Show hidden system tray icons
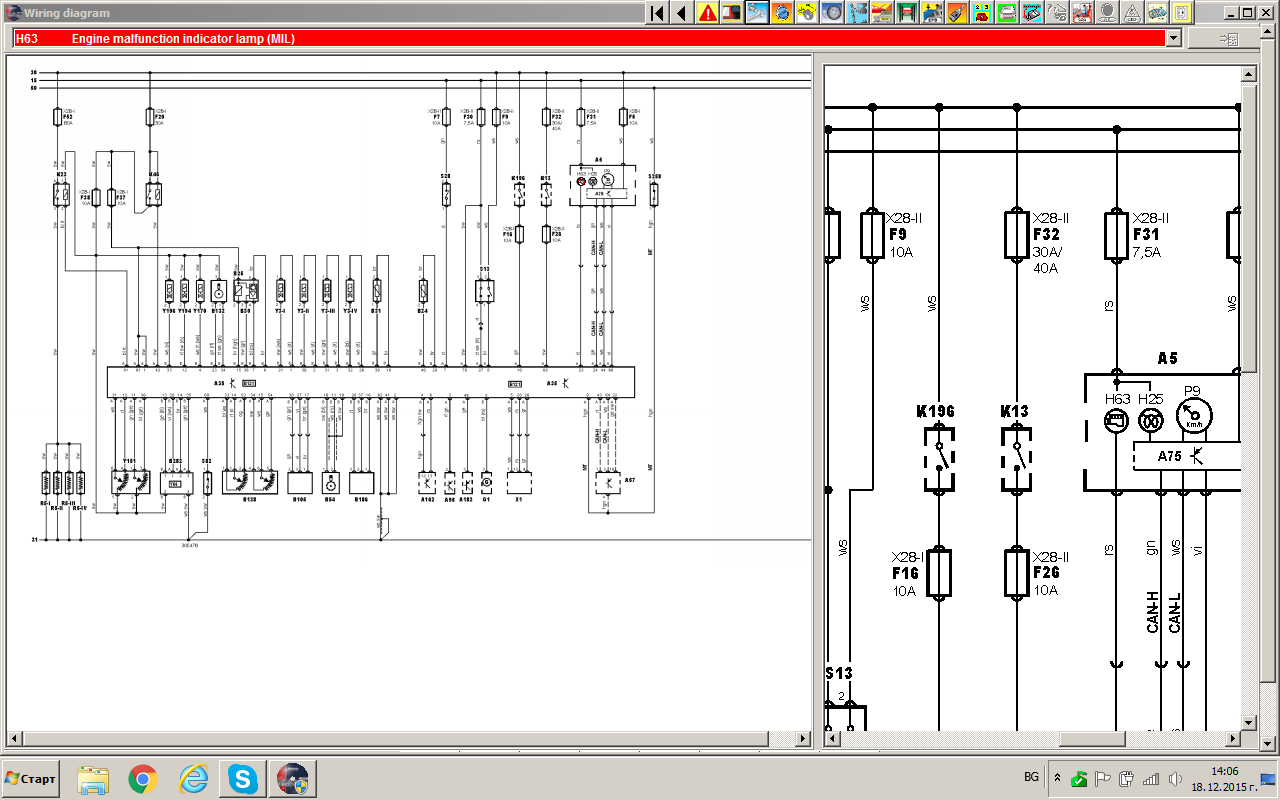 (x=1057, y=777)
